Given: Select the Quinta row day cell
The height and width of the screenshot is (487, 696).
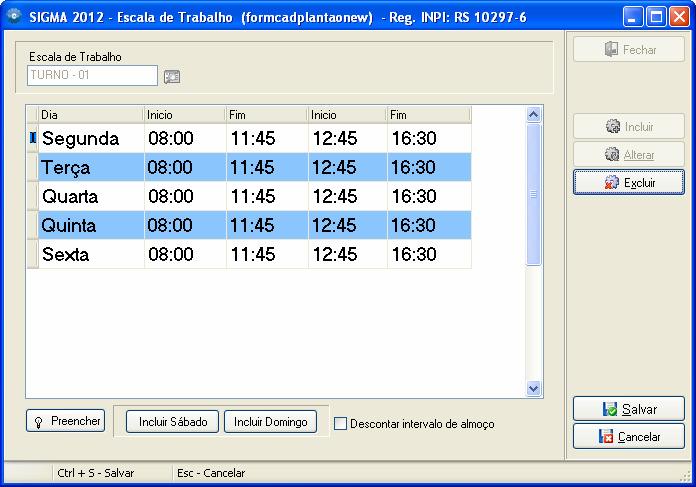Looking at the screenshot, I should coord(91,225).
